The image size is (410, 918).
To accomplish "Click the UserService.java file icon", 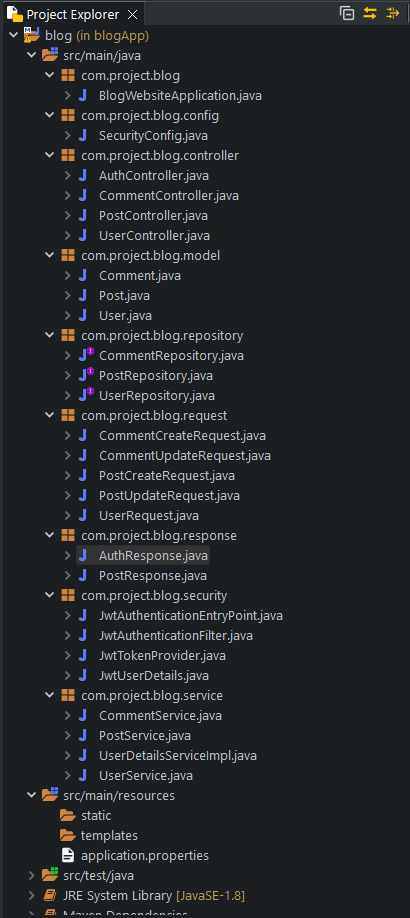I will [x=83, y=775].
